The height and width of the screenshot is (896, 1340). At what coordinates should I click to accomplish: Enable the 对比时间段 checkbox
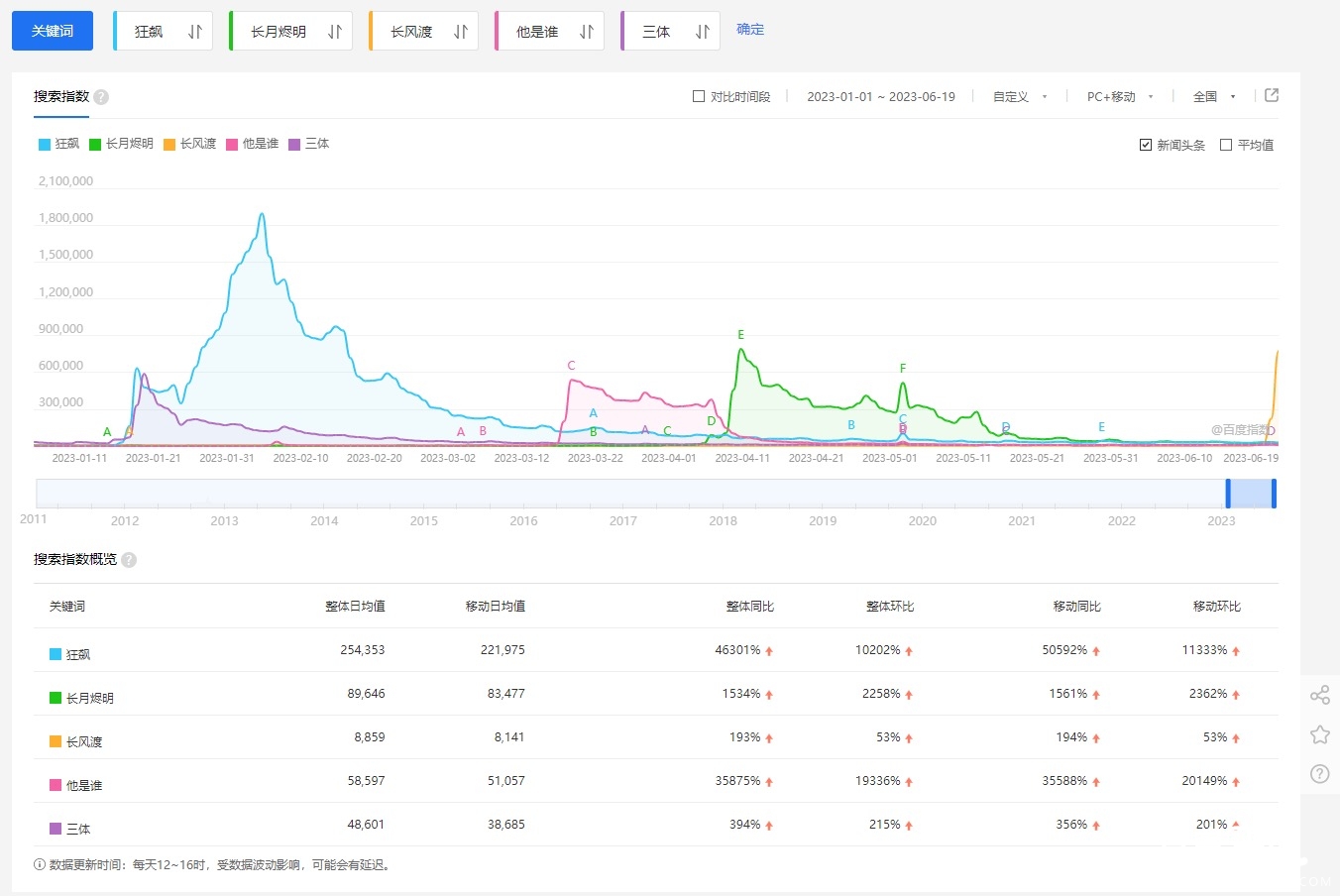tap(699, 96)
